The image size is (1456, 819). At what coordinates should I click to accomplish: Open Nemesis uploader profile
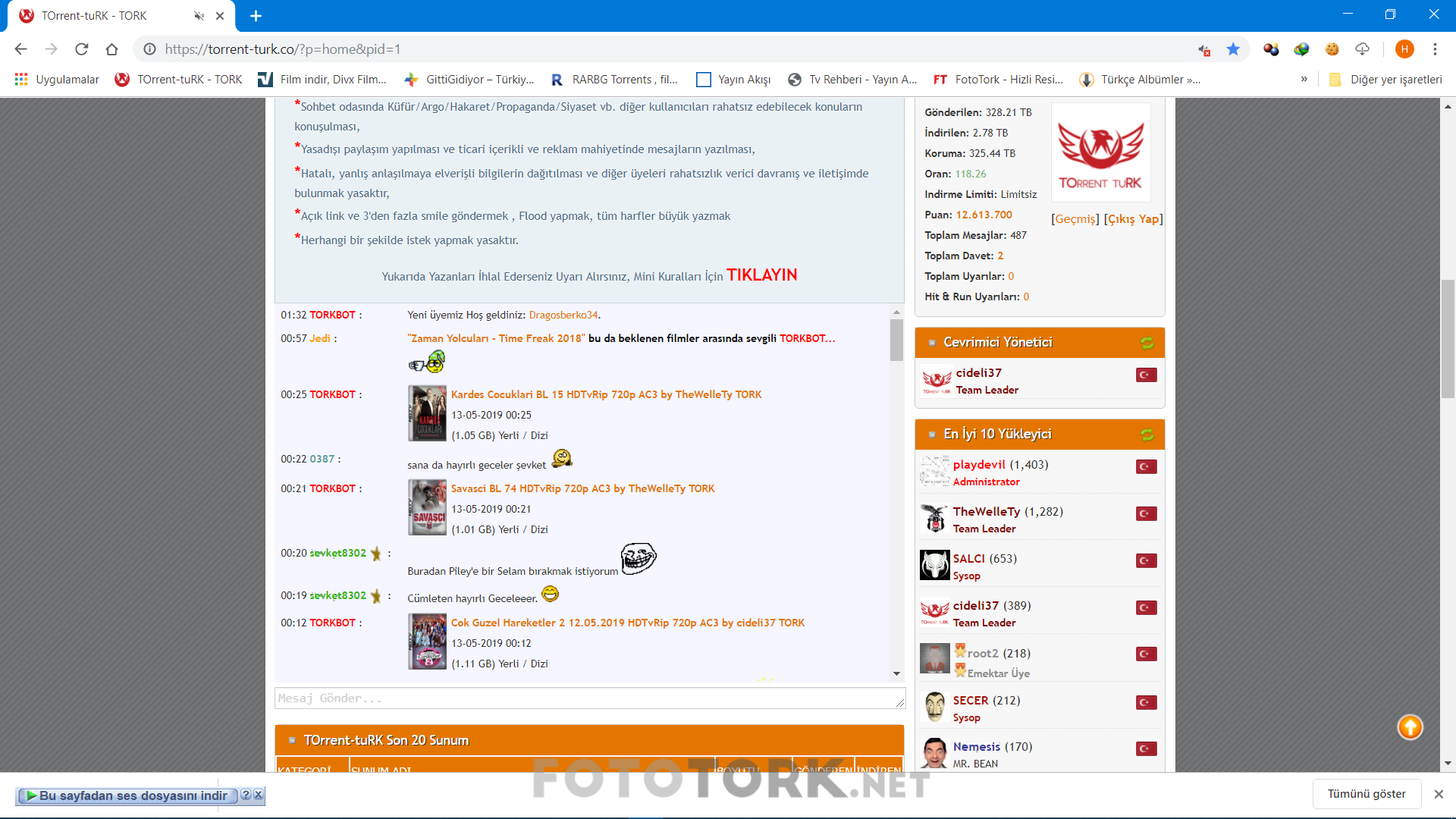point(977,747)
